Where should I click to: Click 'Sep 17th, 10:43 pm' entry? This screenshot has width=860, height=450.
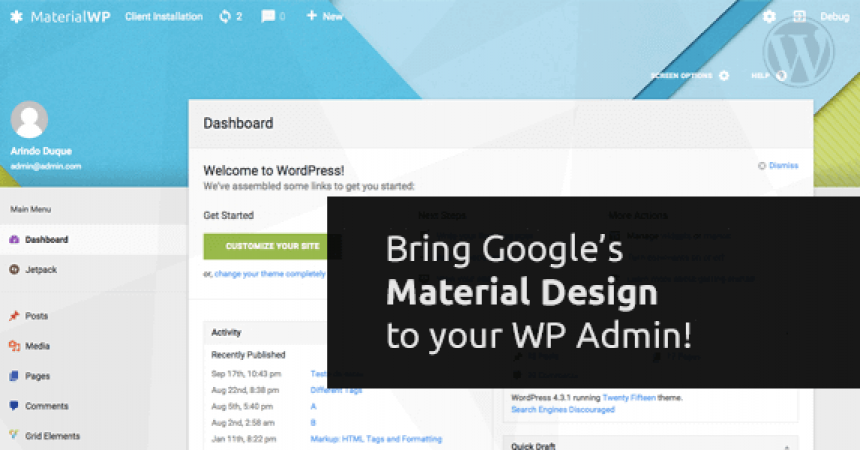(246, 374)
